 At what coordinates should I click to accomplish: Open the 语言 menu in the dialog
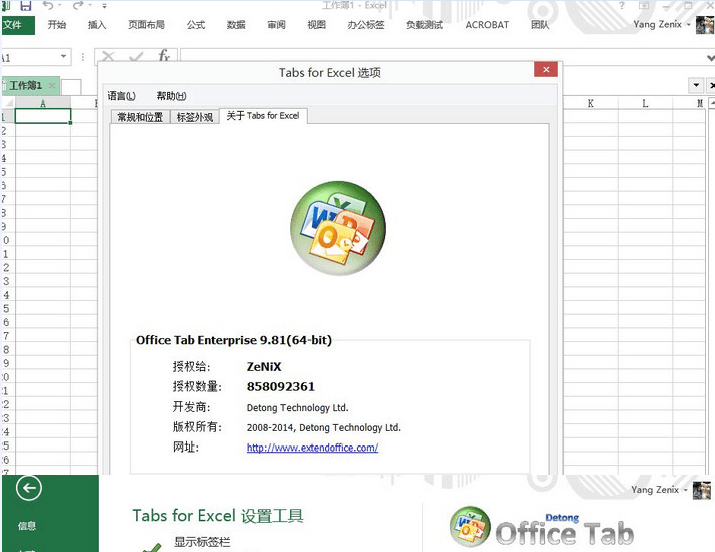click(x=121, y=96)
